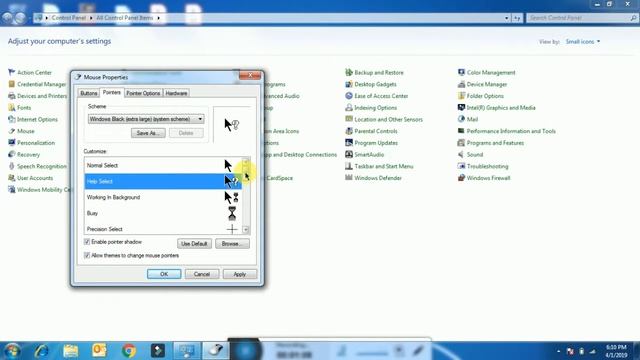Click the Use Default button
Image resolution: width=640 pixels, height=360 pixels.
pos(194,244)
